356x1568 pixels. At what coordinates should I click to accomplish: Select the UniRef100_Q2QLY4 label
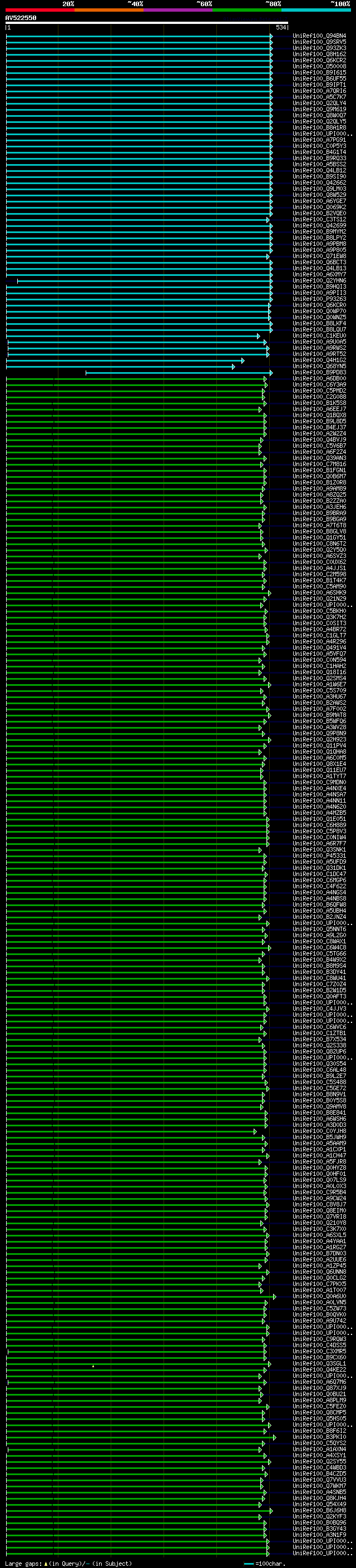319,103
